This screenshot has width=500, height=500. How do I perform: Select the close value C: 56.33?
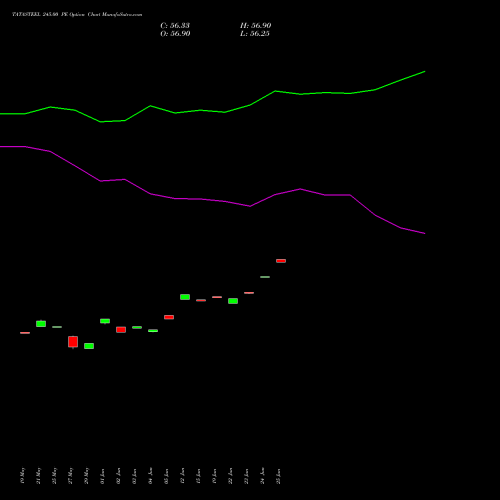pyautogui.click(x=175, y=26)
